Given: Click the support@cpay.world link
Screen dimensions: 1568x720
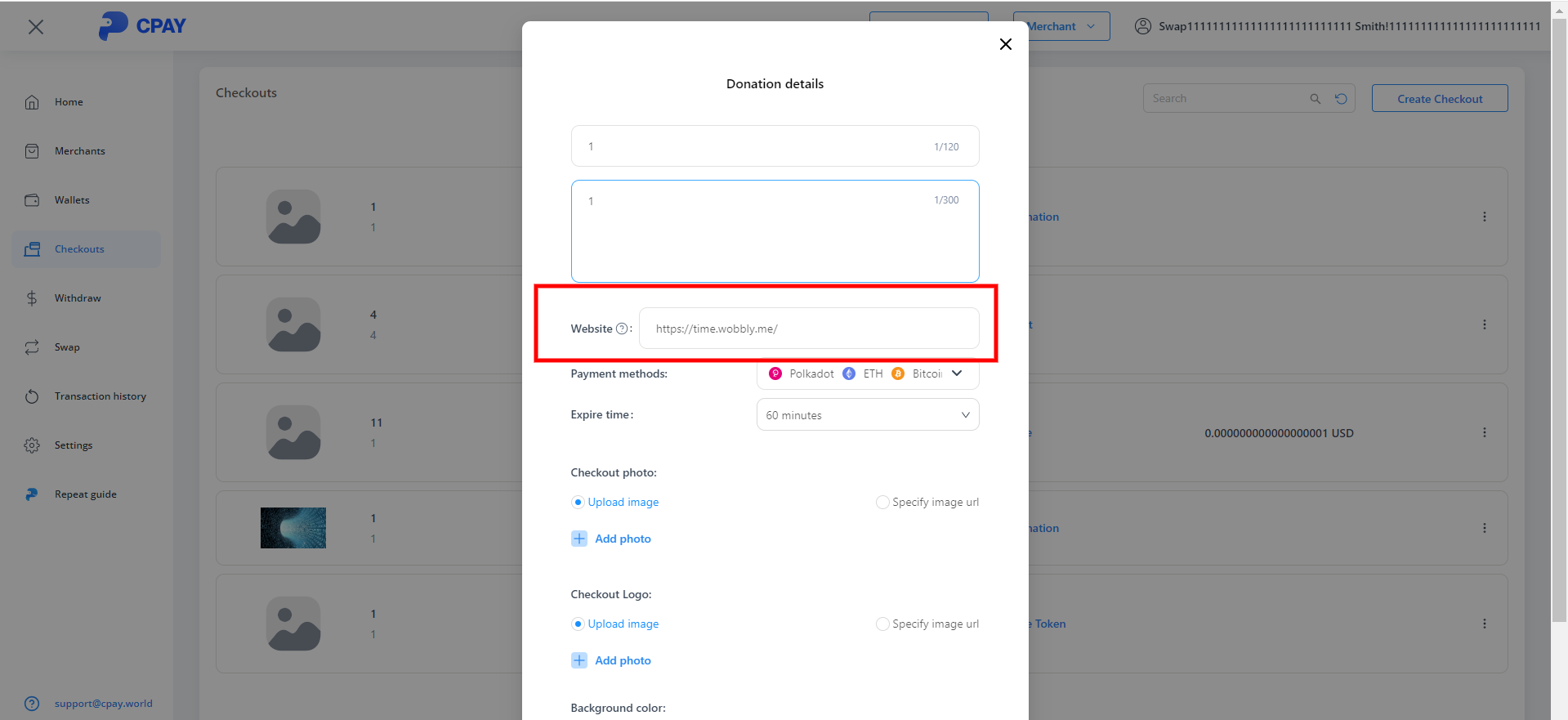Looking at the screenshot, I should click(103, 704).
